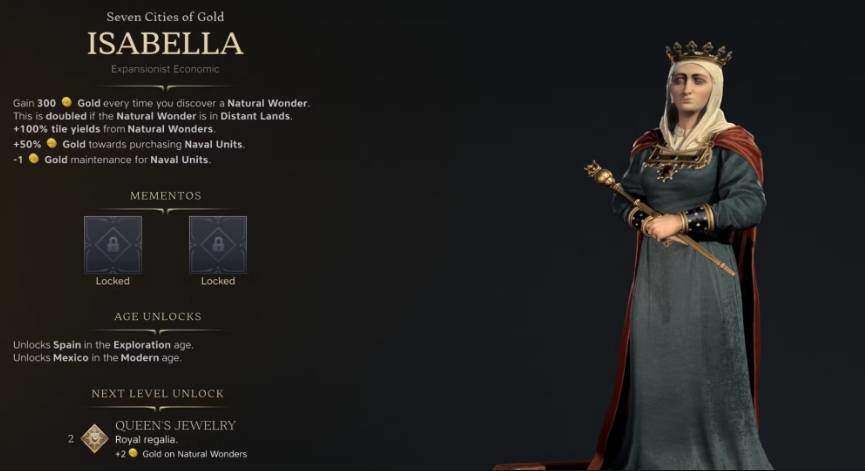Click the ISABELLA leader name title
This screenshot has width=865, height=471.
point(165,44)
